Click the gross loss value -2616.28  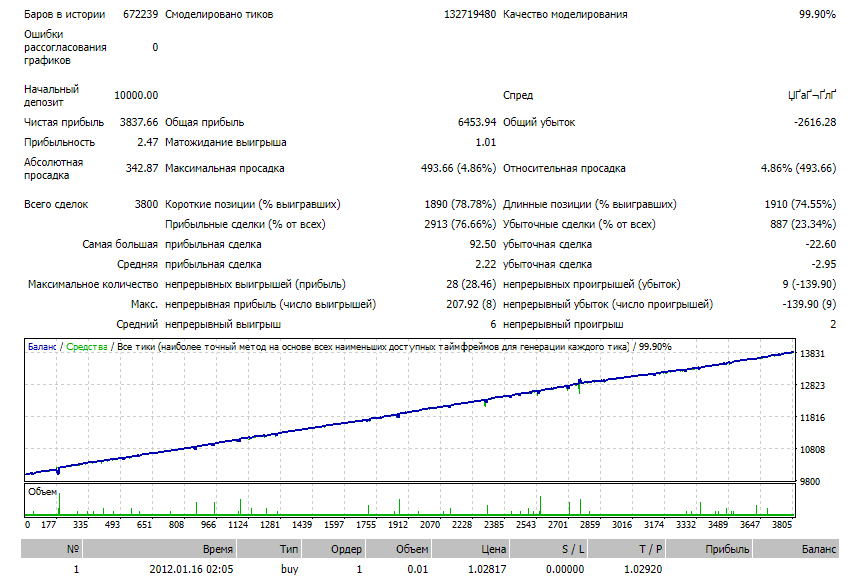815,122
